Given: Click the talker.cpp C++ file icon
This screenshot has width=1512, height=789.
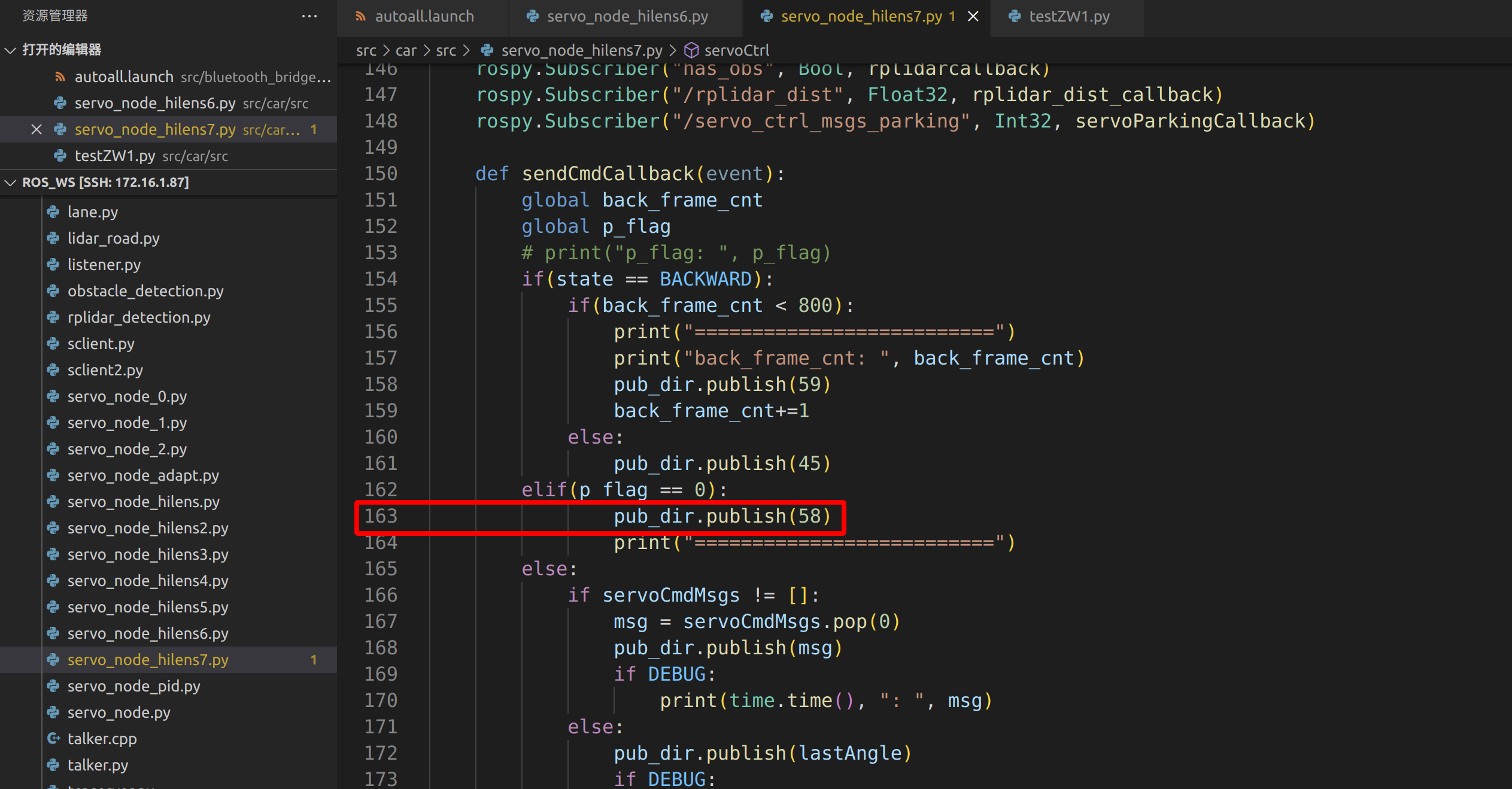Looking at the screenshot, I should [54, 739].
